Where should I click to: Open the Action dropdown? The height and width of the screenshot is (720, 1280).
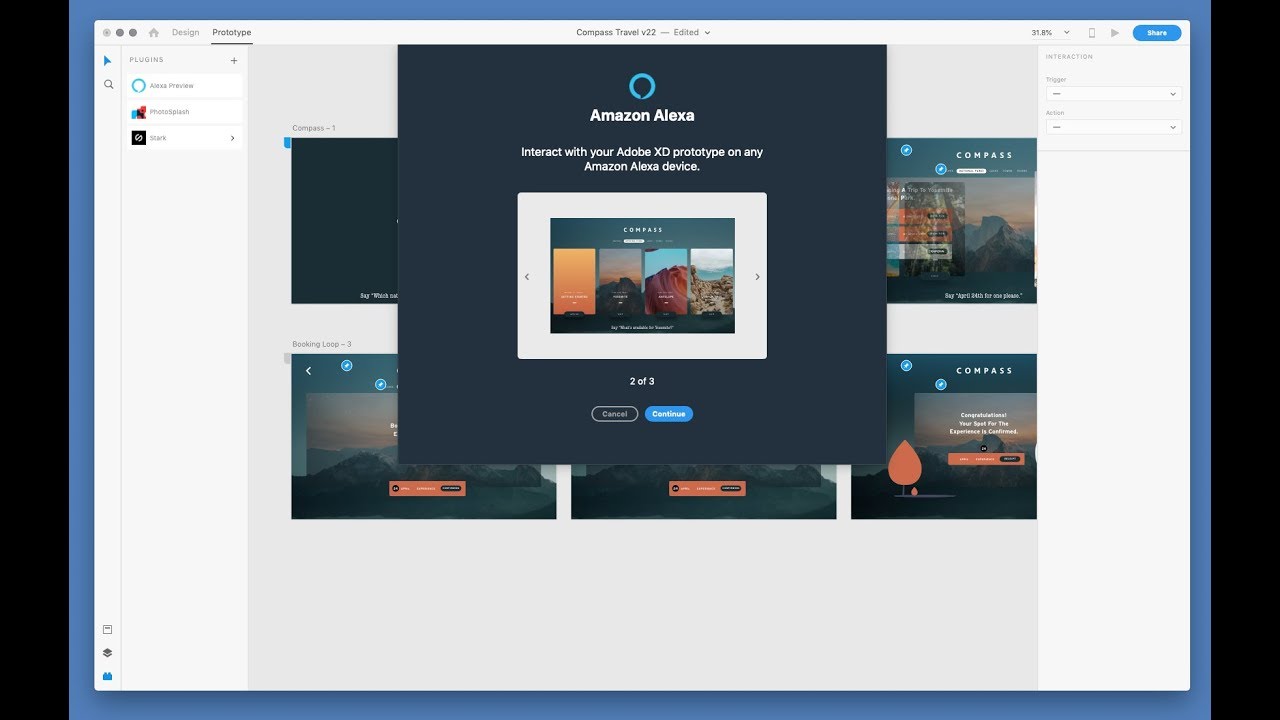(x=1113, y=127)
